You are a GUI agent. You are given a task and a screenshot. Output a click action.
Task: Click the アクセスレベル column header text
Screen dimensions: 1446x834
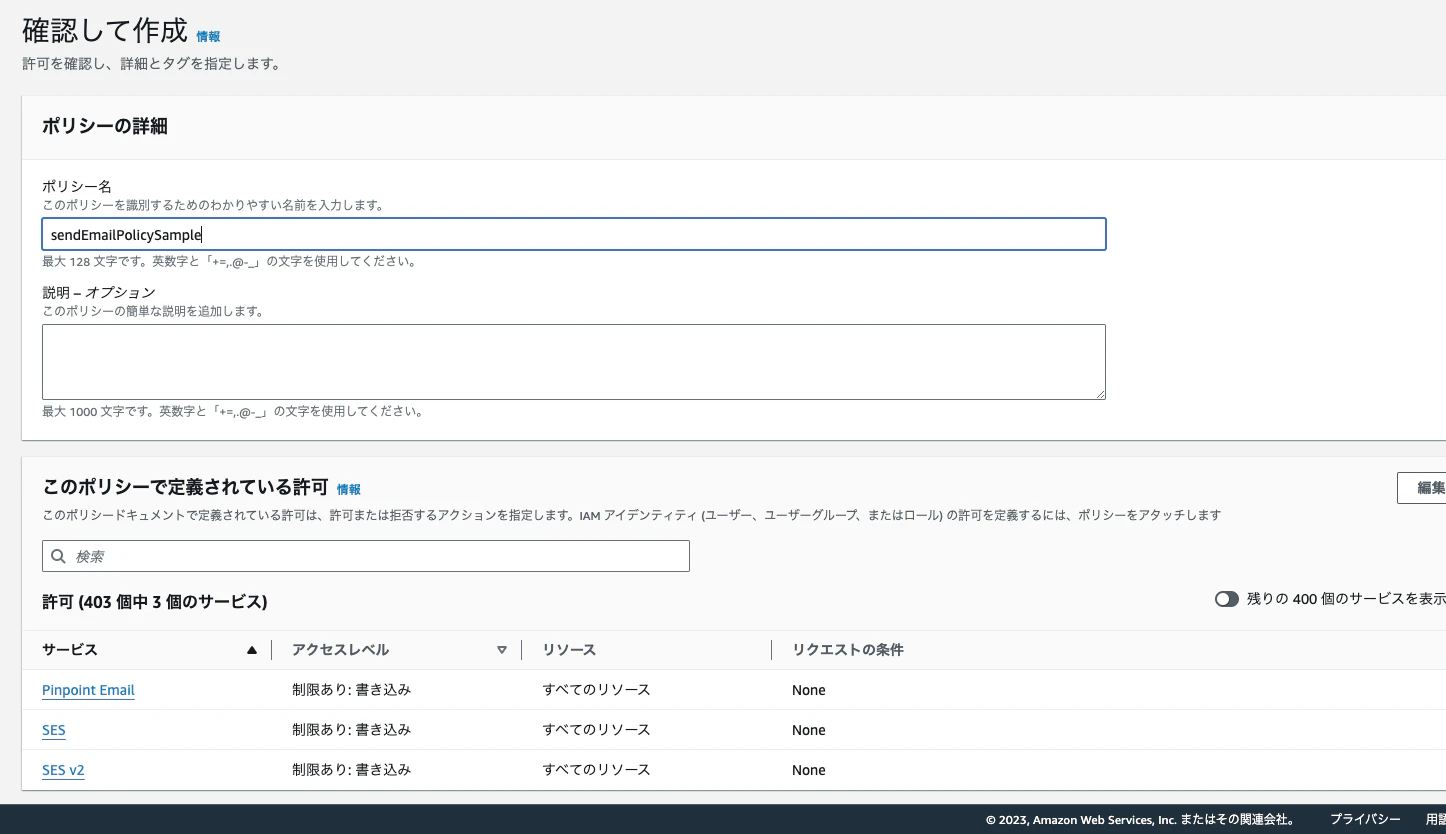[x=341, y=650]
